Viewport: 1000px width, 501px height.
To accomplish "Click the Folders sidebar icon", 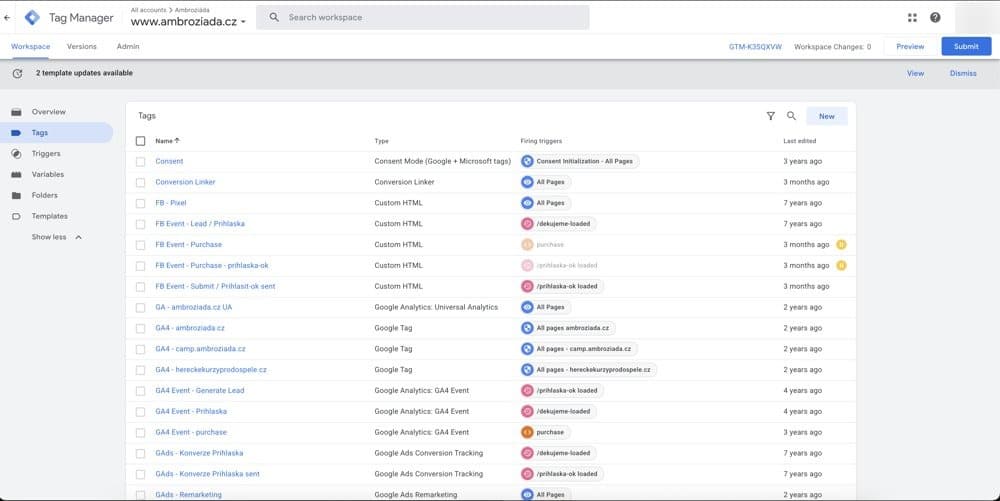I will (17, 196).
